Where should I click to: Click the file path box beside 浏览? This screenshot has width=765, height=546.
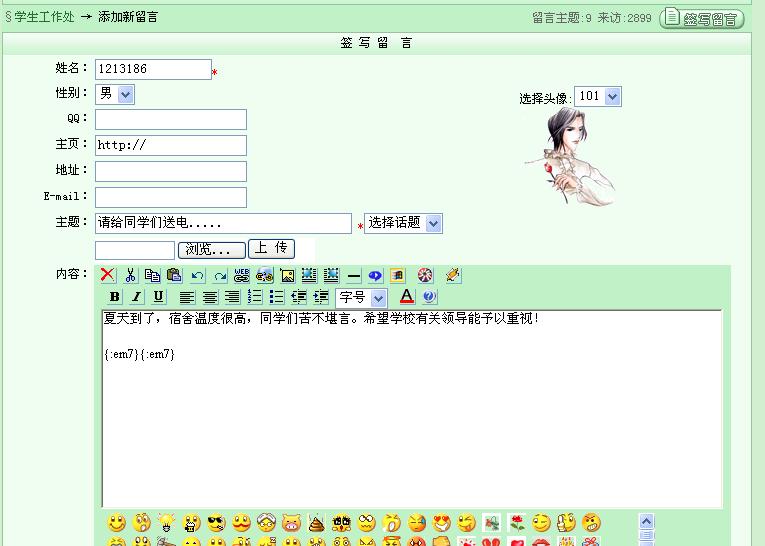135,250
